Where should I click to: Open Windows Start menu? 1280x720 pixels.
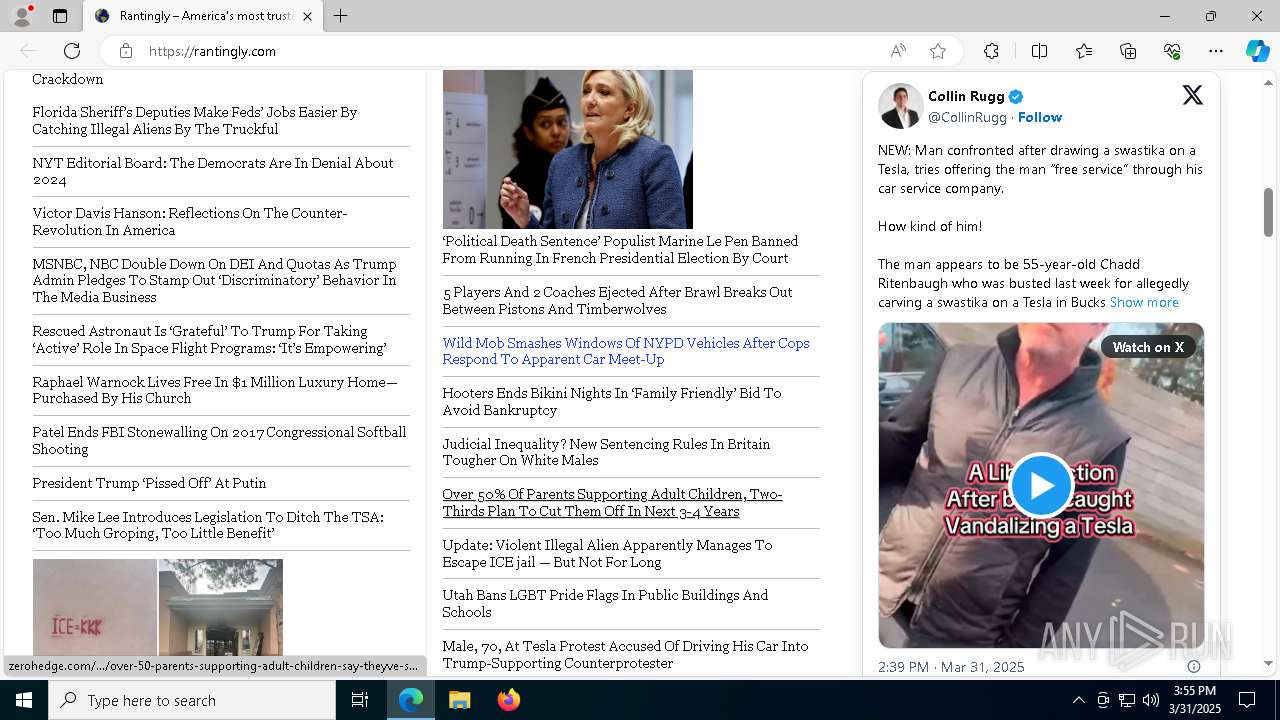(24, 700)
